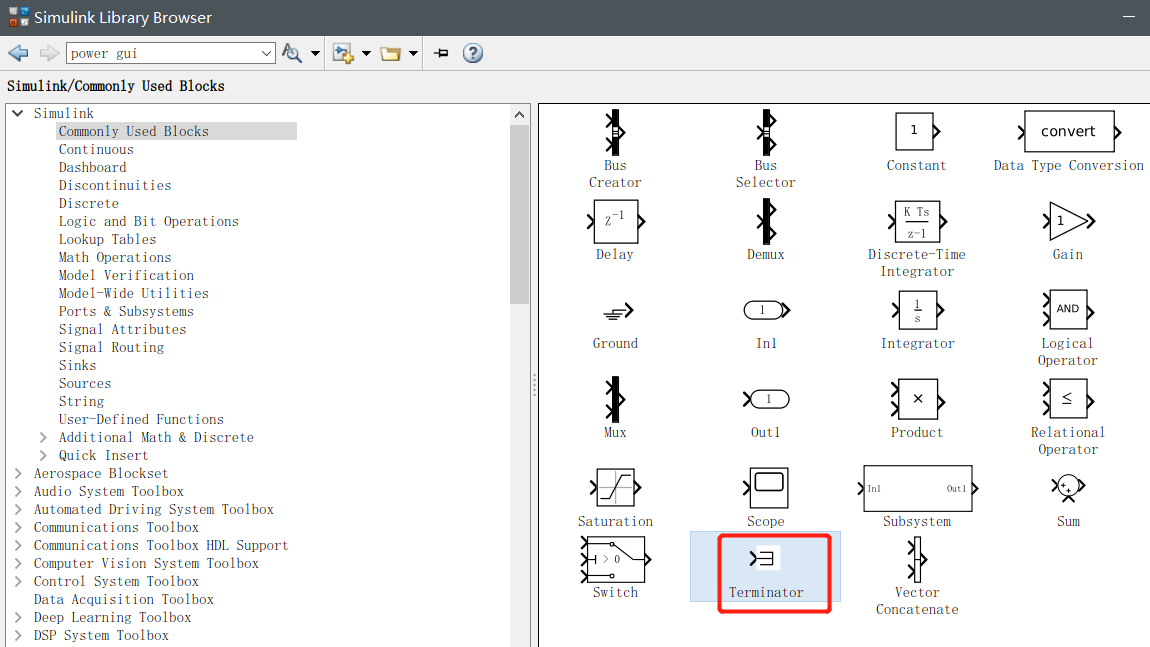Select the Ground block
This screenshot has height=647, width=1150.
click(618, 312)
